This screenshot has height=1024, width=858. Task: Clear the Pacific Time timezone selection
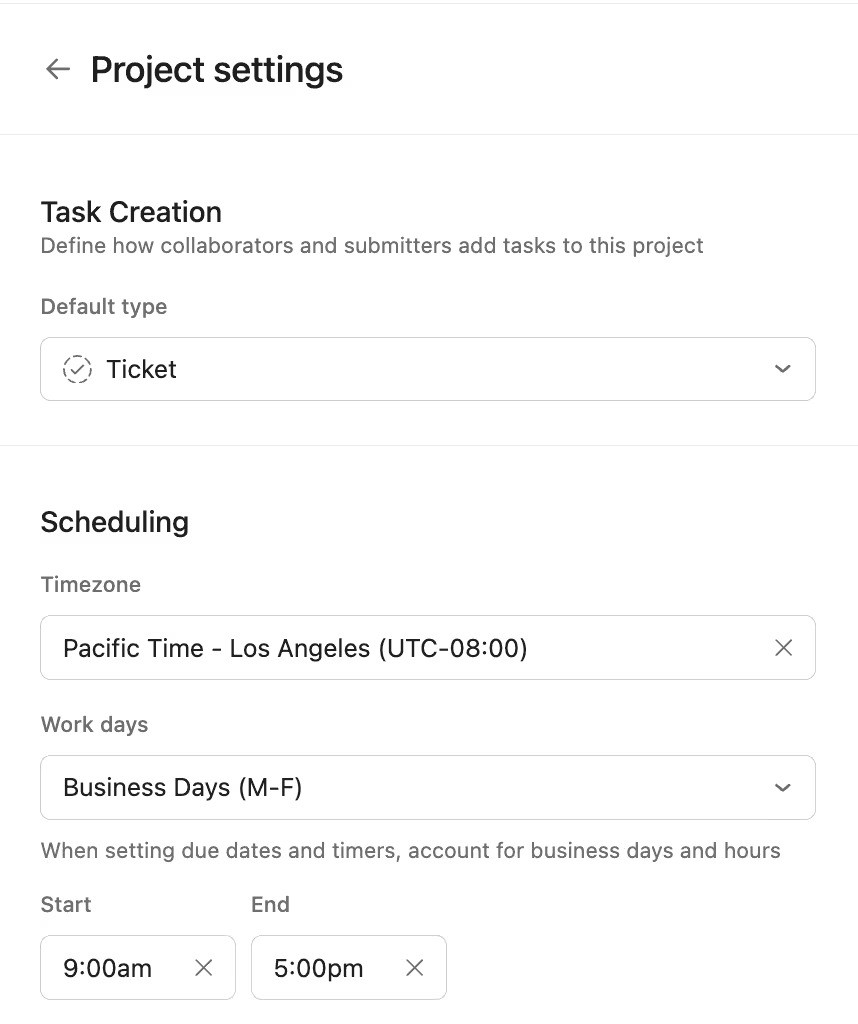pos(783,648)
